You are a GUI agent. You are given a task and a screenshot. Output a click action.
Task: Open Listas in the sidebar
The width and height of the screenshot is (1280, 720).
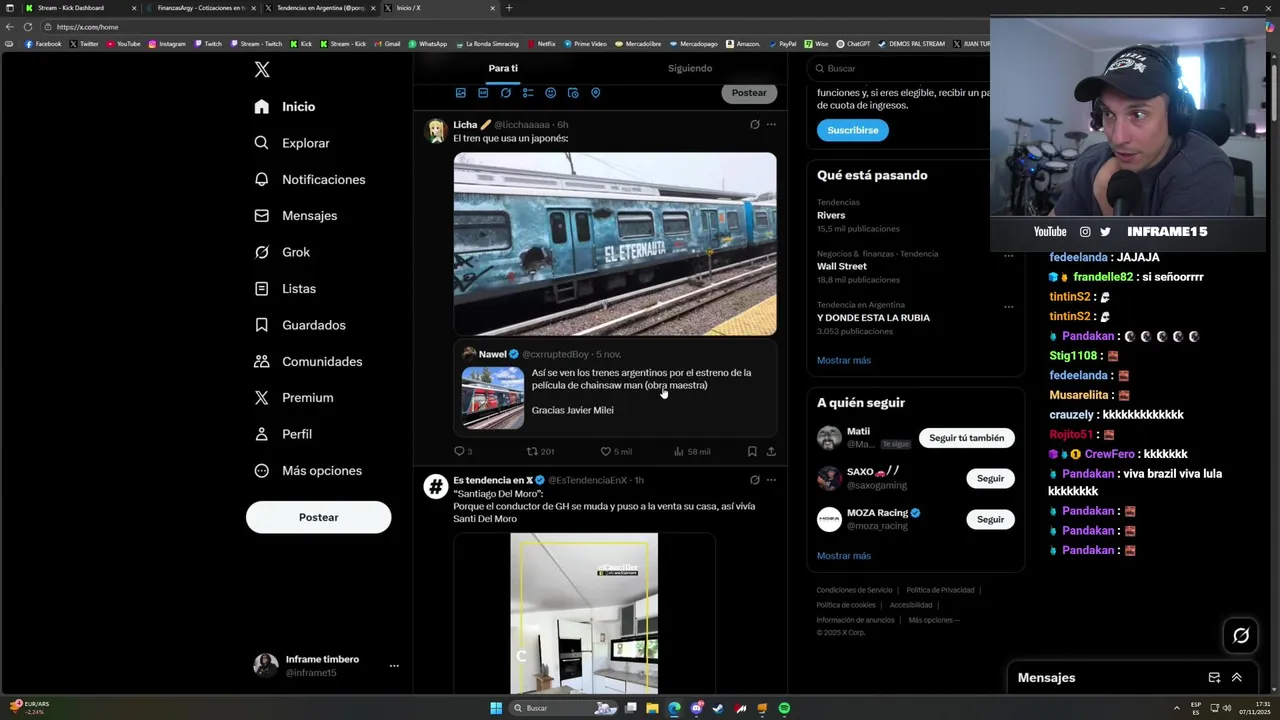coord(285,289)
